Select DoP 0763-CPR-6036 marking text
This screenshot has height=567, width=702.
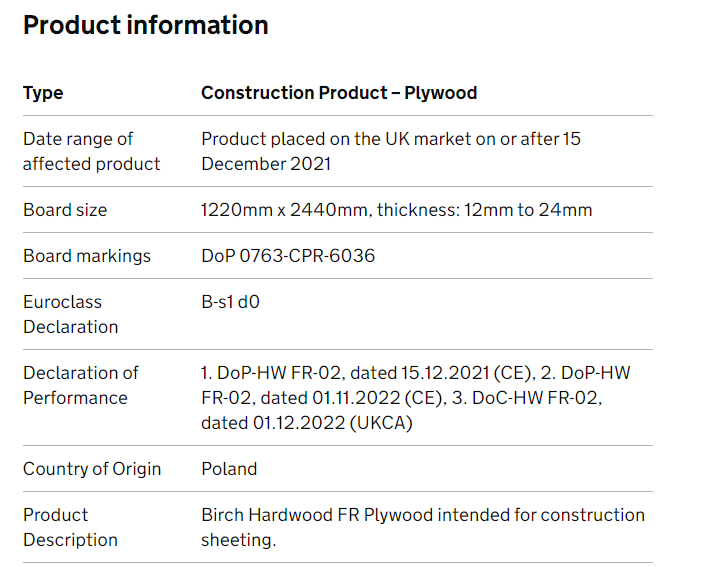[288, 256]
